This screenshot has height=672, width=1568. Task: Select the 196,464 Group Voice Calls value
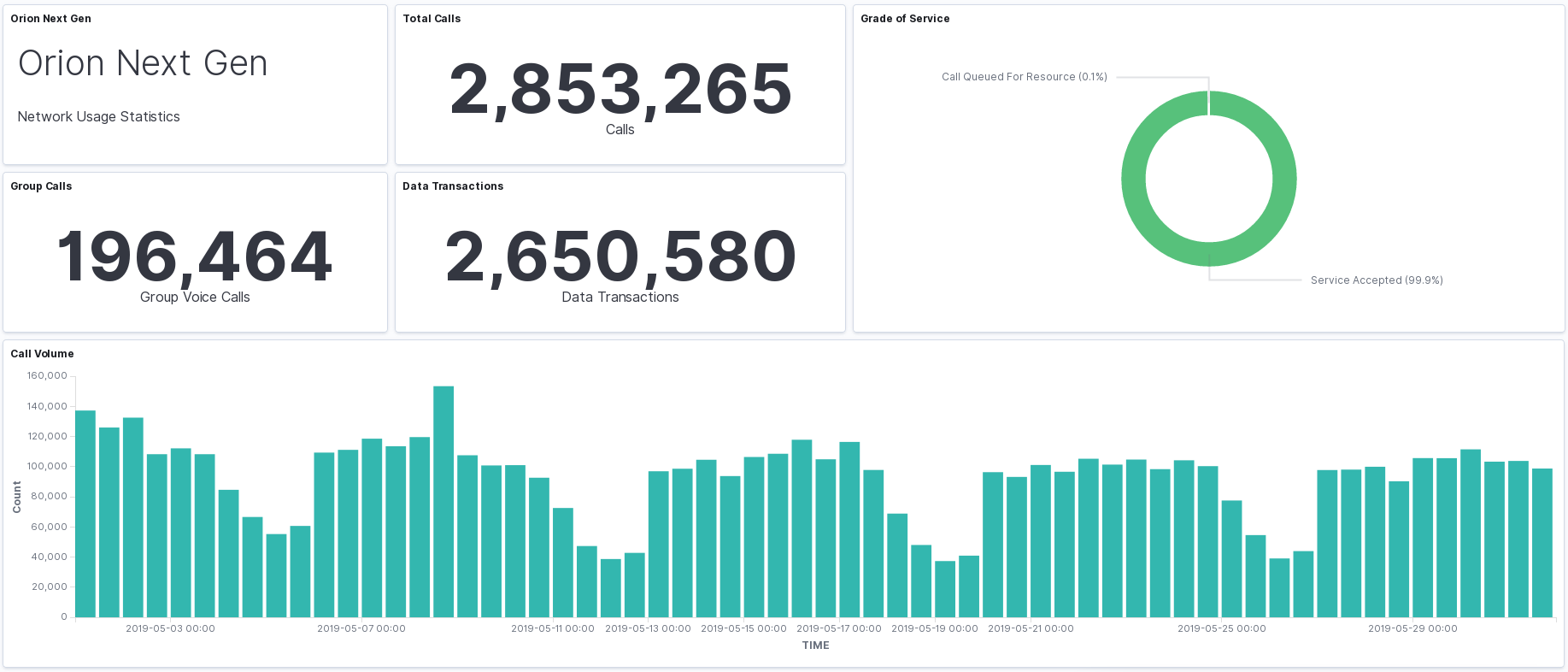point(195,256)
